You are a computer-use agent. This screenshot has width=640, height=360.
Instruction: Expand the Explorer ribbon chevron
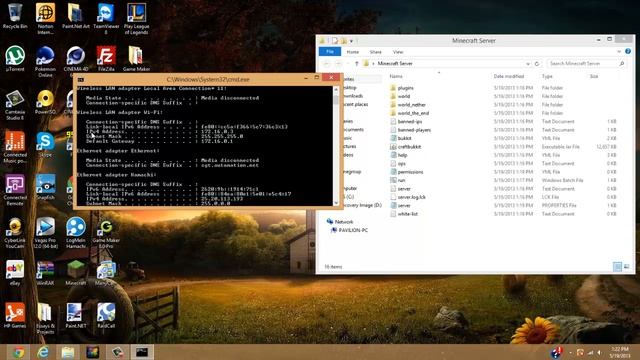pyautogui.click(x=619, y=51)
